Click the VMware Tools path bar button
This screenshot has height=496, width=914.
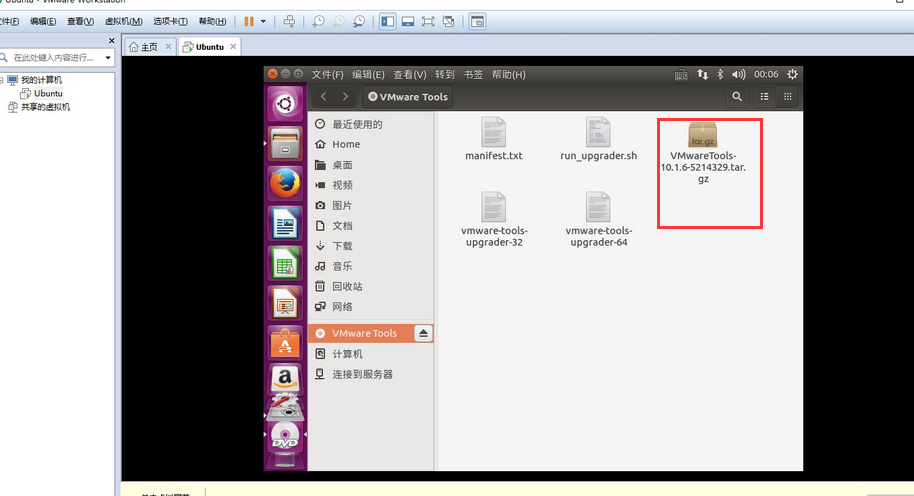407,97
